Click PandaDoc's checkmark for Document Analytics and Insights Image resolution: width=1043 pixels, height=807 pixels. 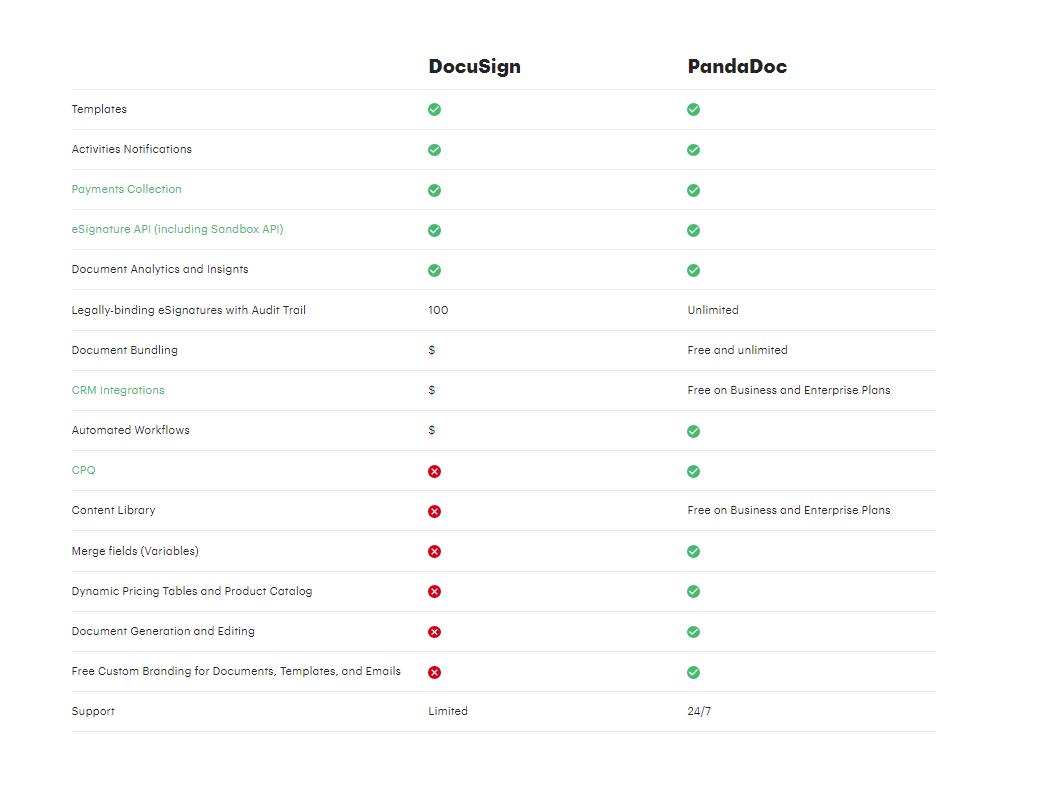point(693,269)
